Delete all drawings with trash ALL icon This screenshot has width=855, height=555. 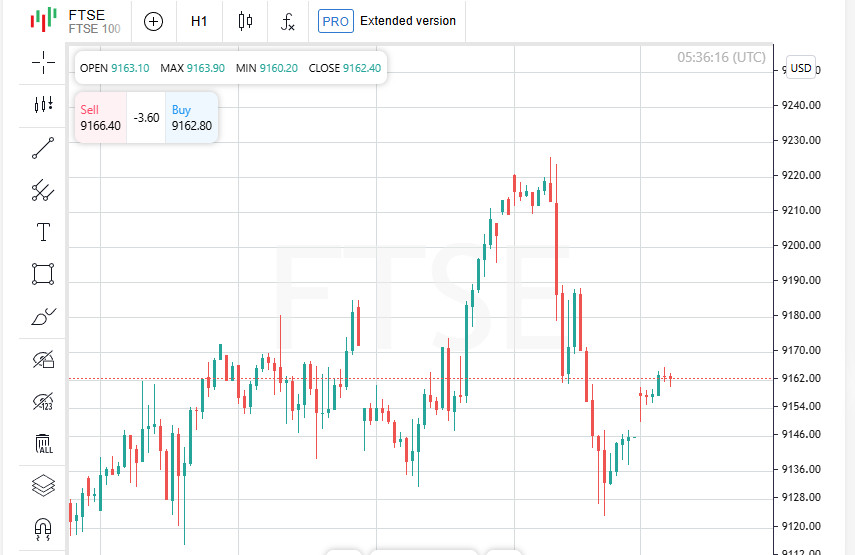(43, 443)
